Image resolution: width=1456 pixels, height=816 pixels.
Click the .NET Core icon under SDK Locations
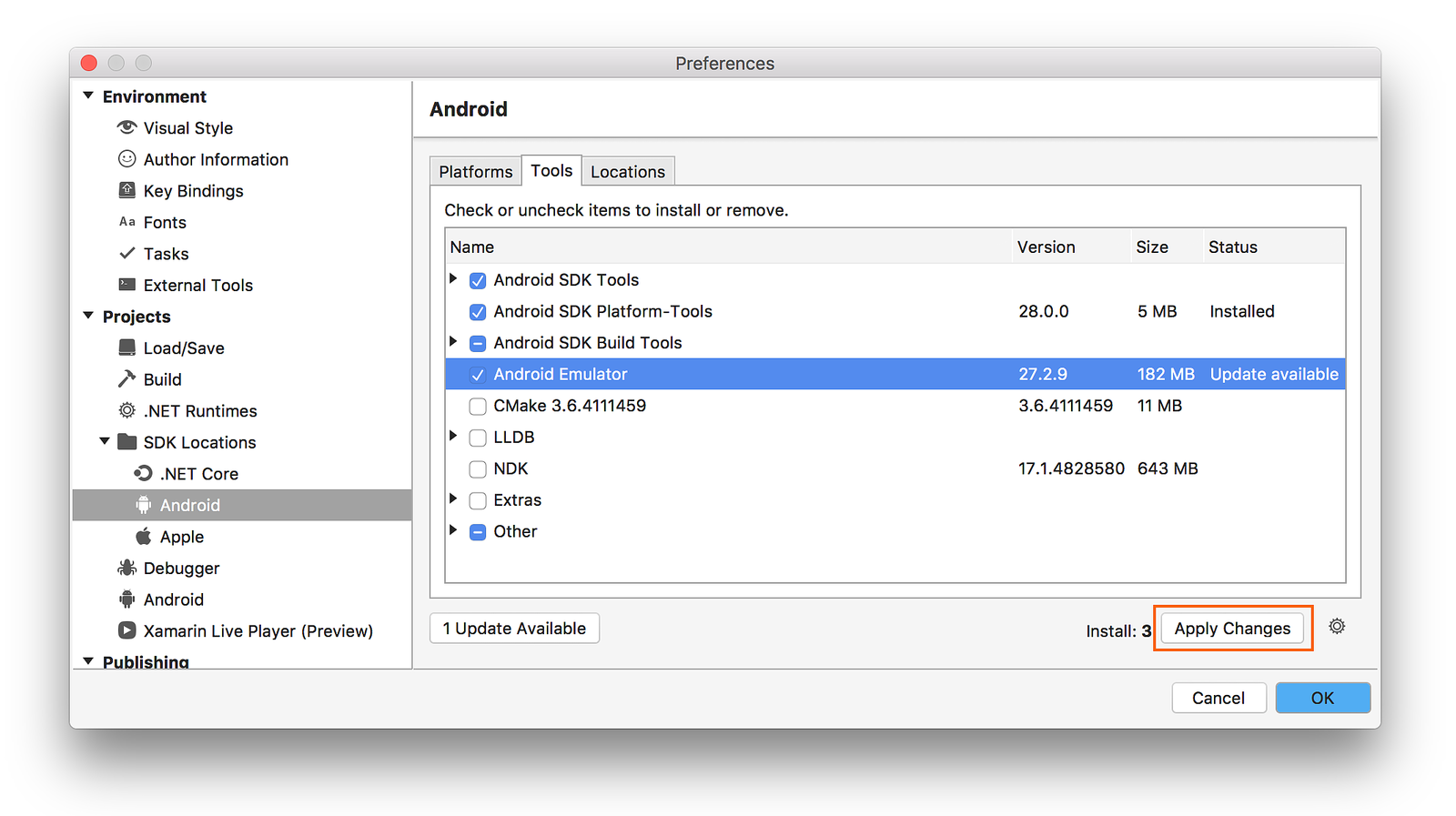144,474
